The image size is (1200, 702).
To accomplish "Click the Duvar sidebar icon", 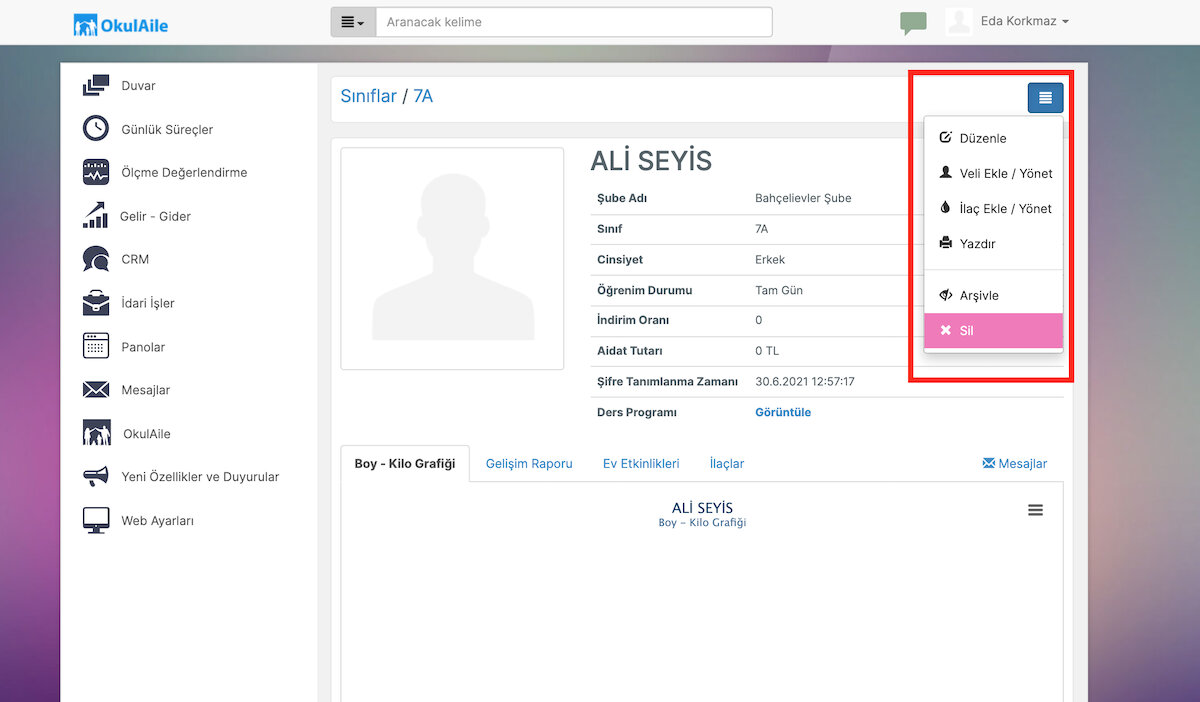I will (96, 86).
